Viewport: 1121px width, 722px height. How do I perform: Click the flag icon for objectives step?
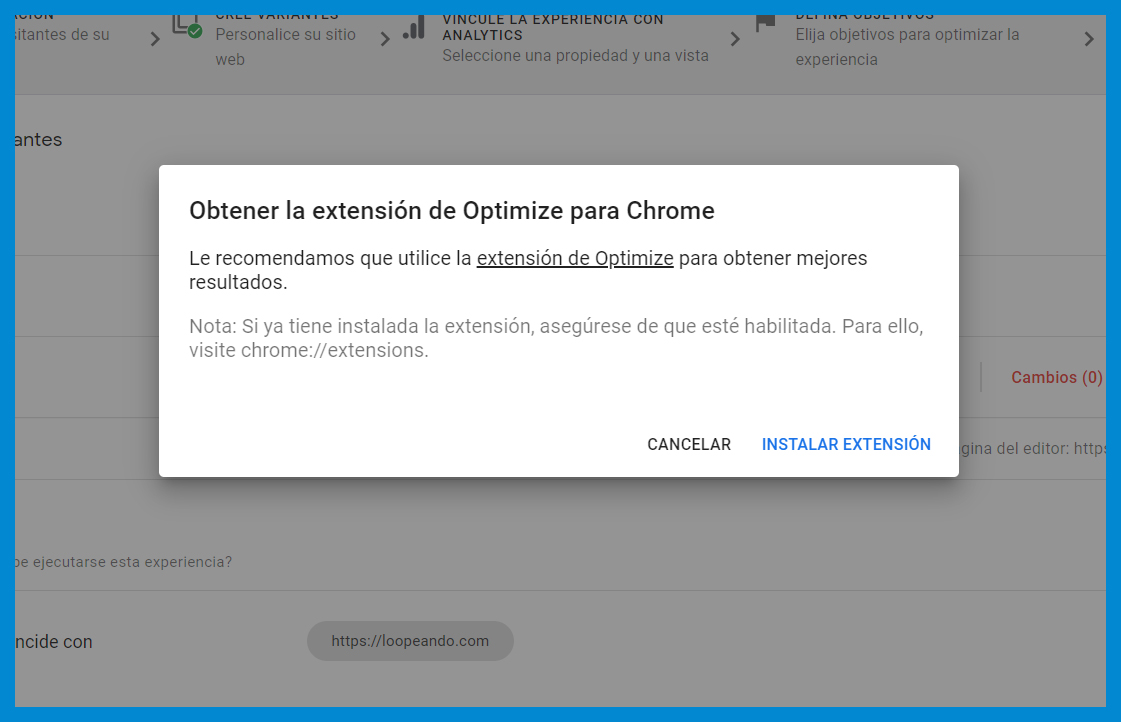coord(766,23)
